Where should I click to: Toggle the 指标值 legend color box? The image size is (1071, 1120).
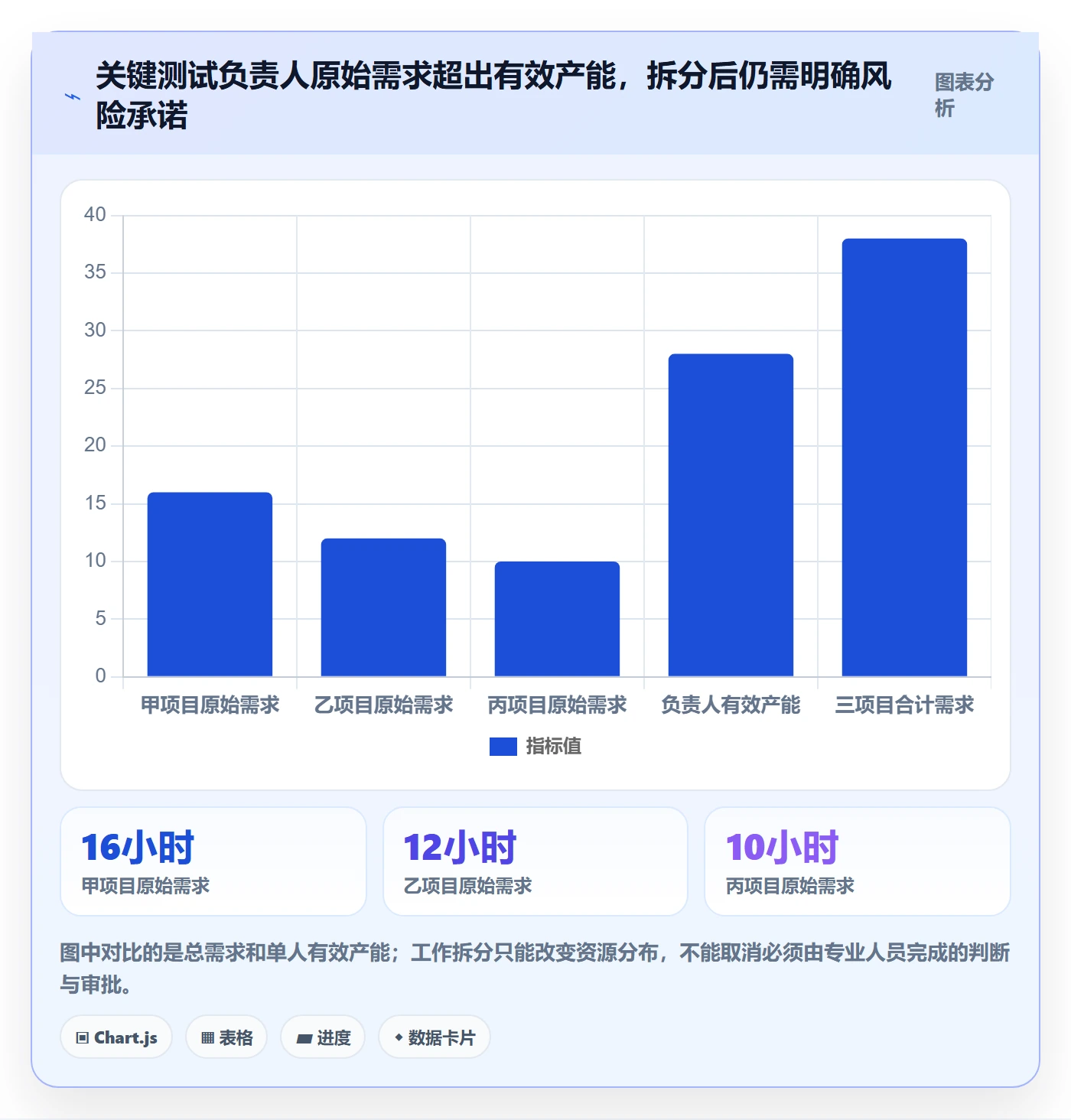tap(503, 746)
